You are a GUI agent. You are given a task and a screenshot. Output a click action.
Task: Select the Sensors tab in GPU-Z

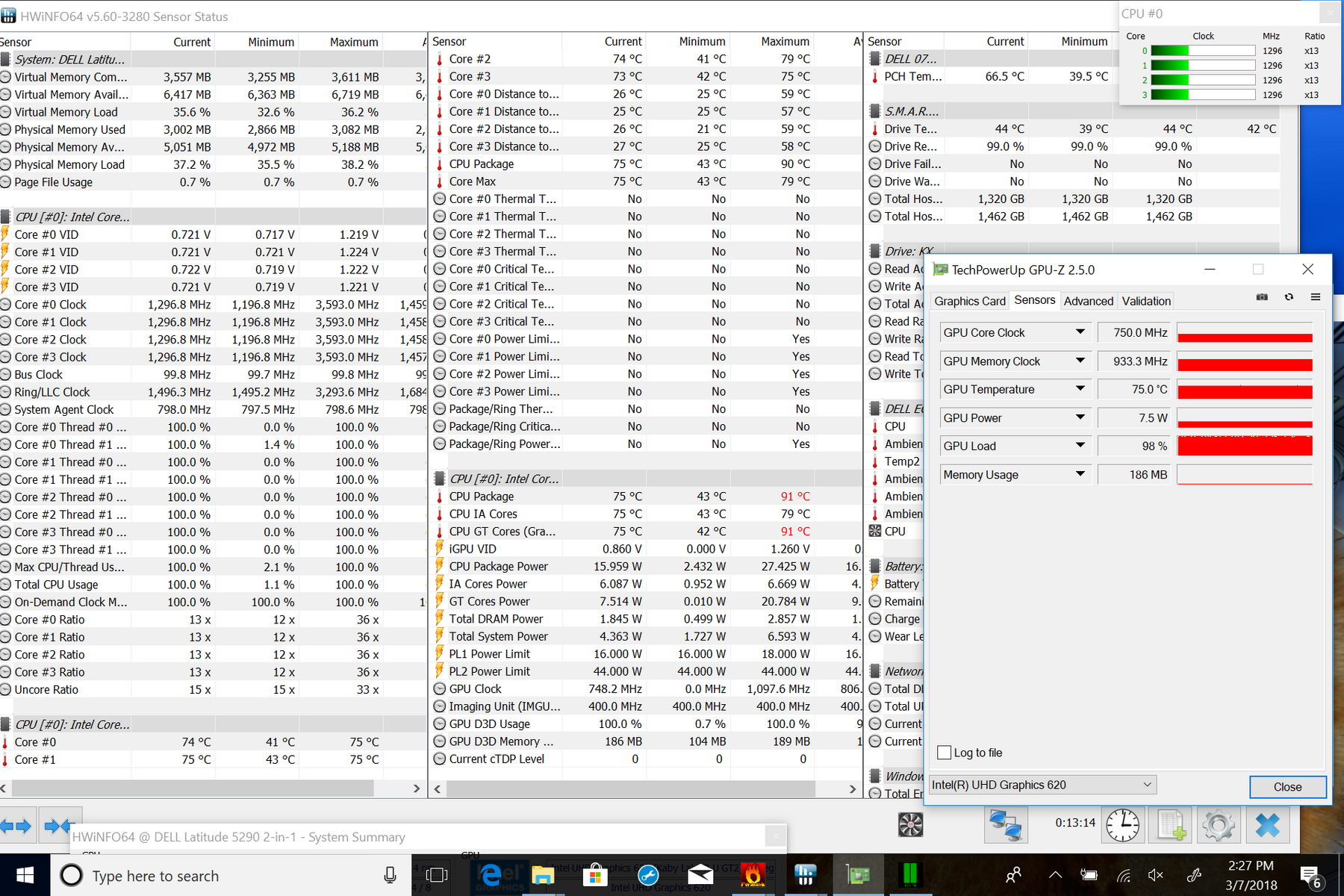coord(1035,300)
